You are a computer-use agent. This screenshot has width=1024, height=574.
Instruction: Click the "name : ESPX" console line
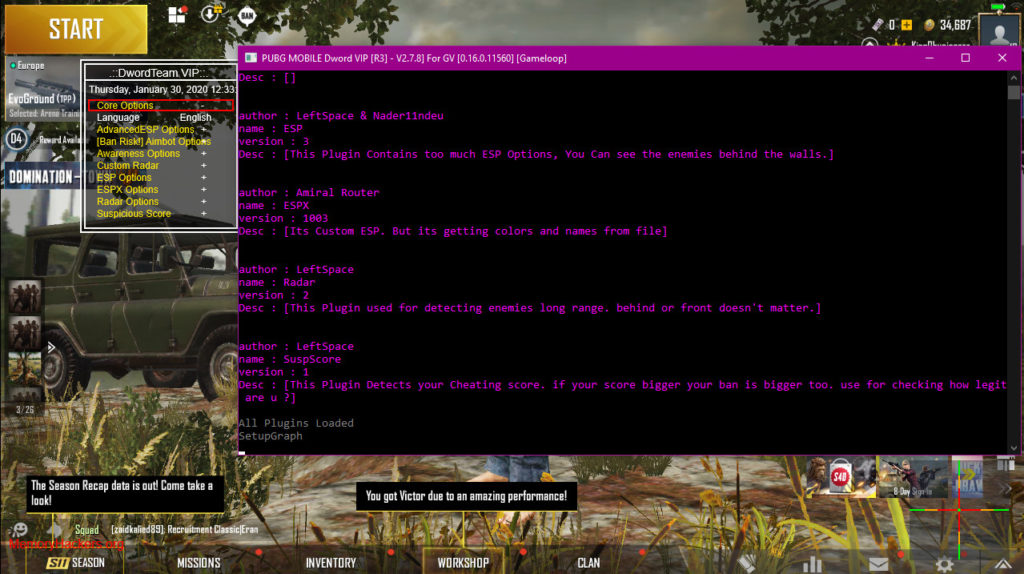[274, 205]
